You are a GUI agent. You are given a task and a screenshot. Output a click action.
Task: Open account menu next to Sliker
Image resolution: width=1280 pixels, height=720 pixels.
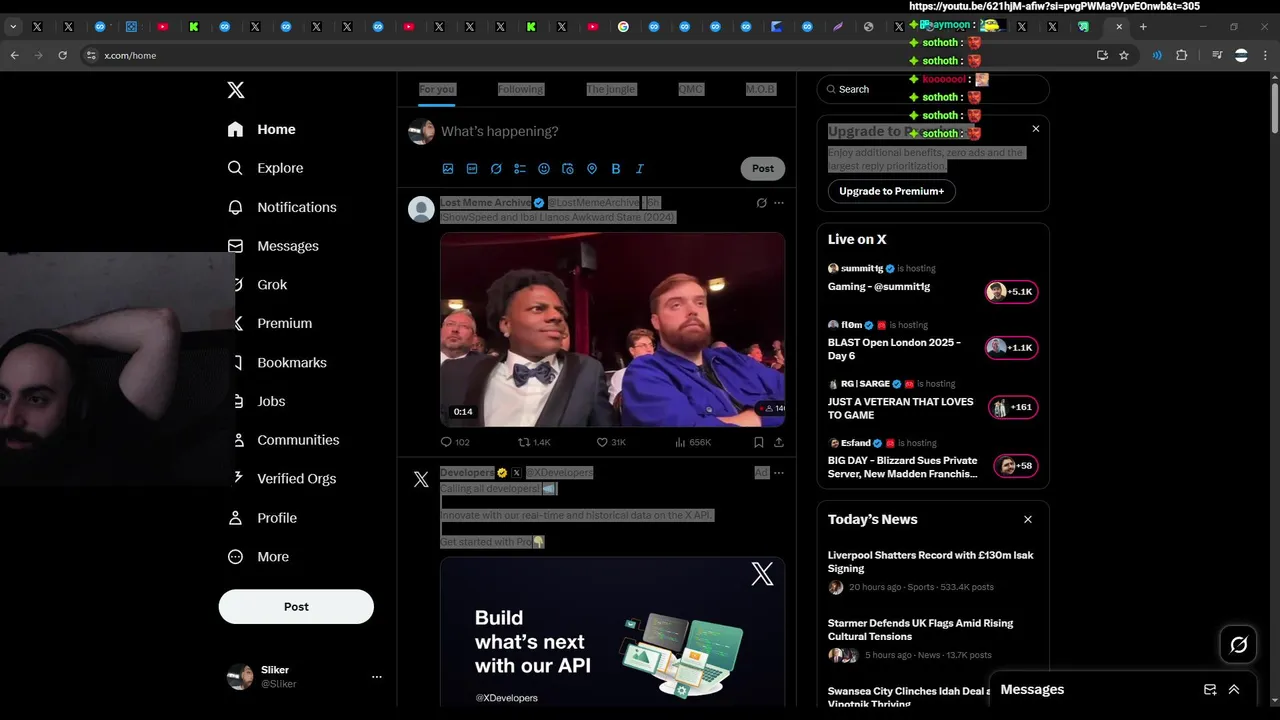tap(377, 677)
